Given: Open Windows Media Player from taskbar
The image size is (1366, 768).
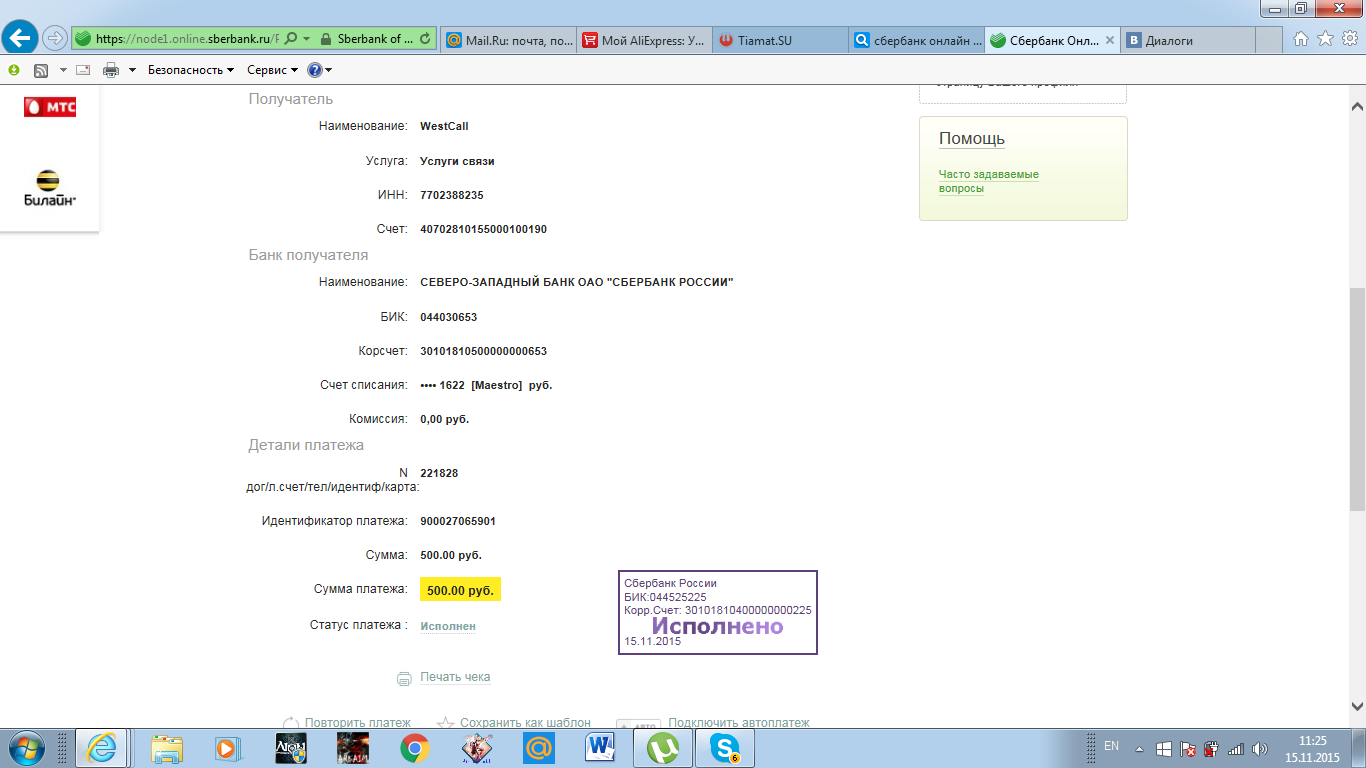Looking at the screenshot, I should coord(229,748).
